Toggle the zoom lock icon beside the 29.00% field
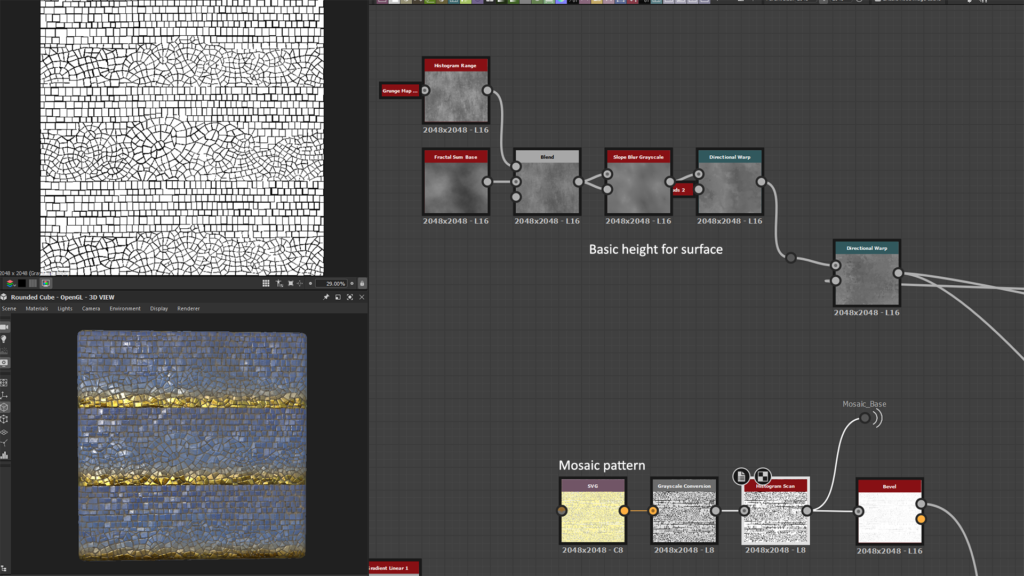Screen dimensions: 1024x576 tap(362, 284)
